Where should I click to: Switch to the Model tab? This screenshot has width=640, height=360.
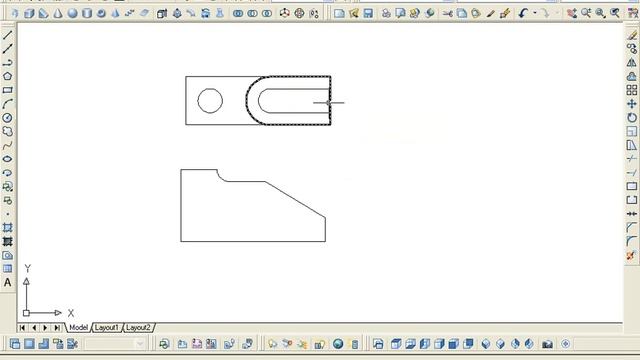(78, 327)
